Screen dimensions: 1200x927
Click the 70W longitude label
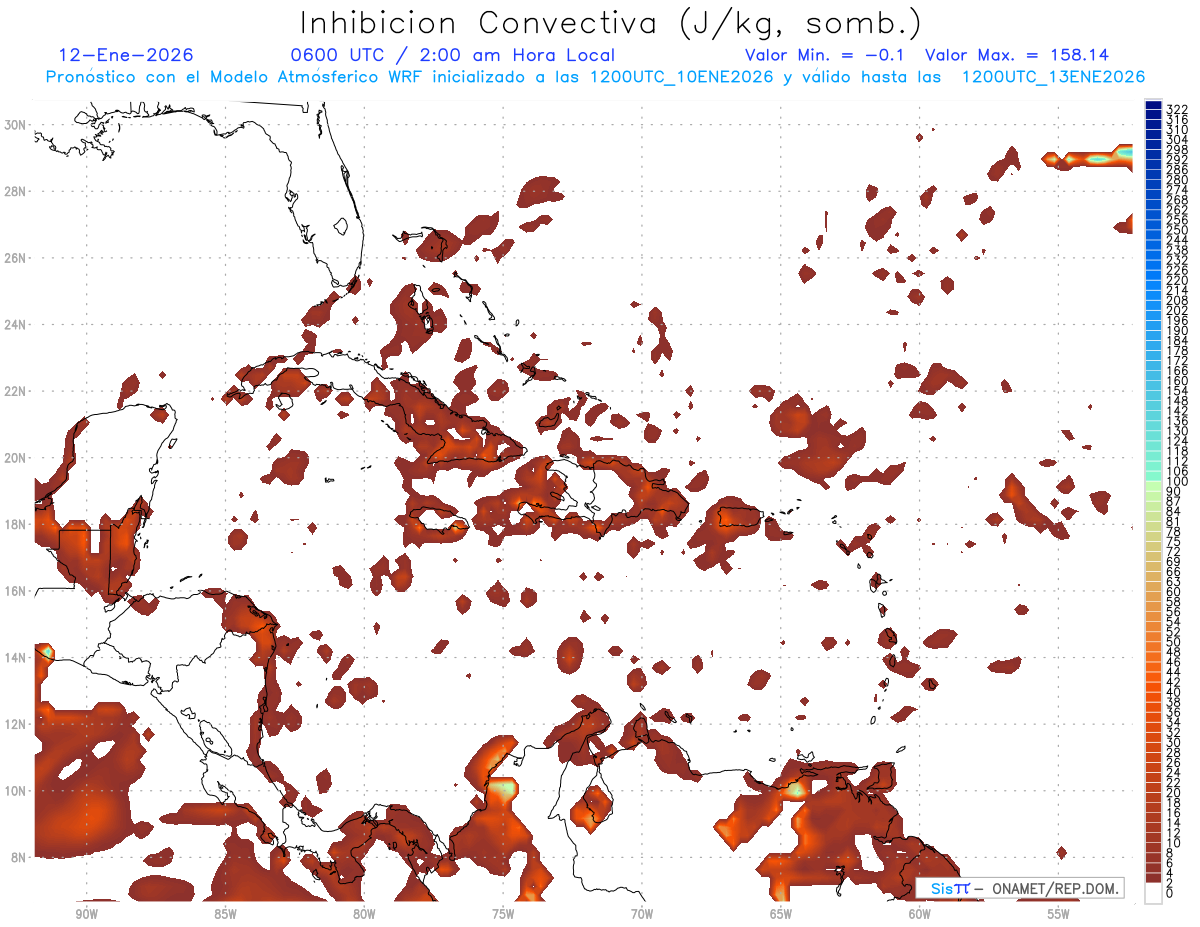point(642,914)
